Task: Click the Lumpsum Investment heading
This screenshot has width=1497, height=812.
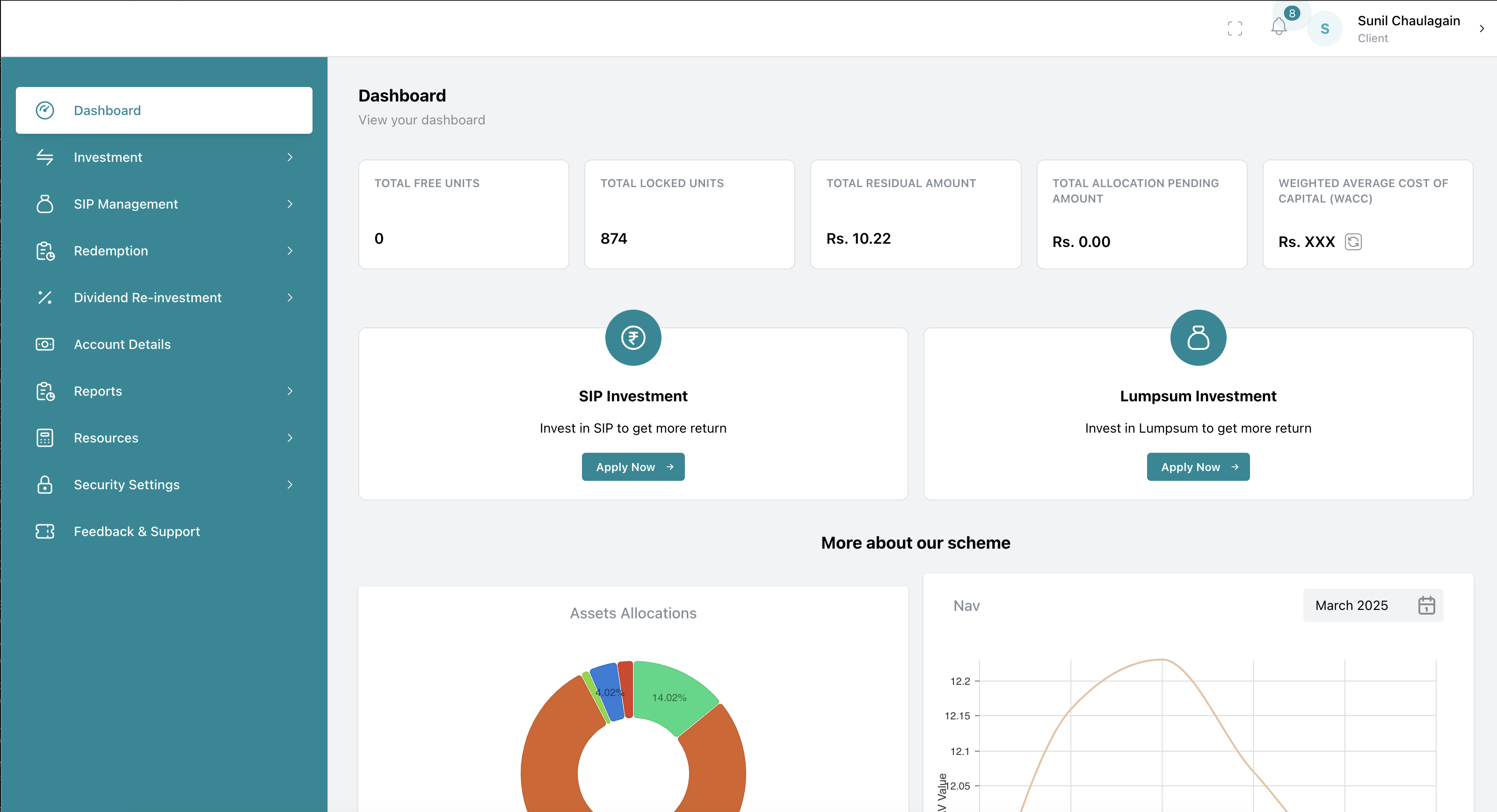Action: (x=1198, y=396)
